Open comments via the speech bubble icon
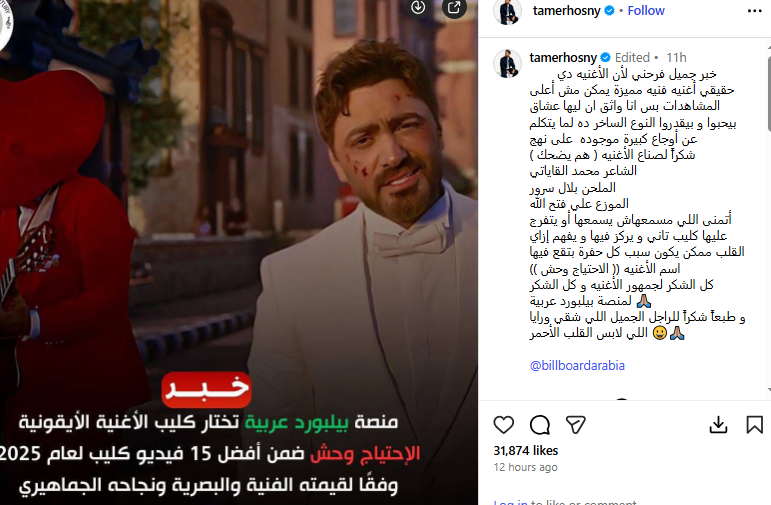Viewport: 771px width, 505px height. [x=539, y=425]
